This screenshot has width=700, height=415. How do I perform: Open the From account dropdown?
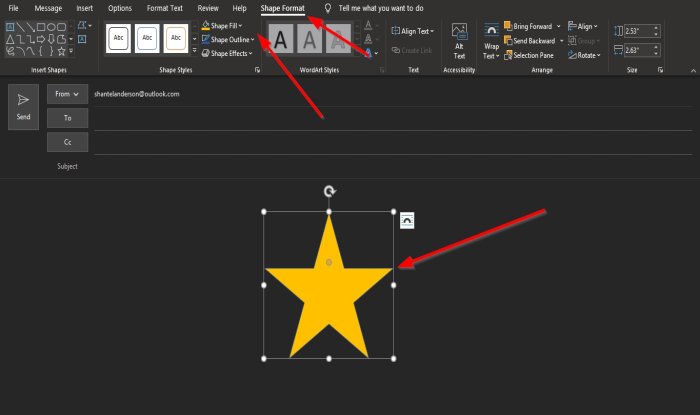[x=67, y=94]
